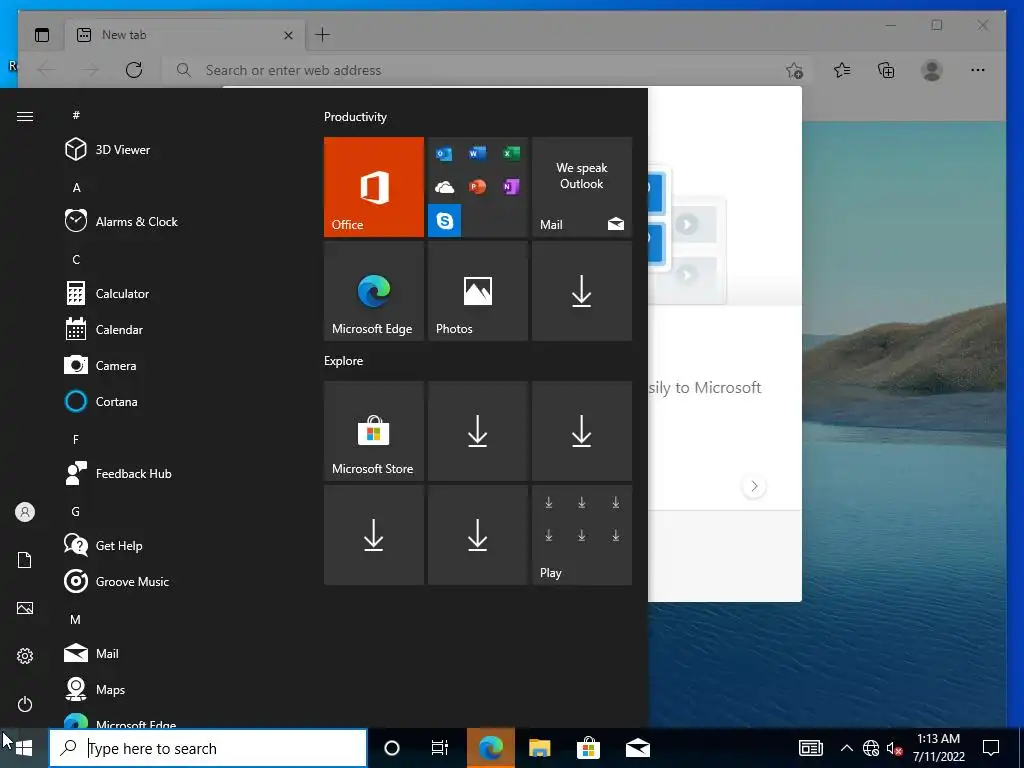Open Edge Settings and more menu
Viewport: 1024px width, 768px height.
978,70
